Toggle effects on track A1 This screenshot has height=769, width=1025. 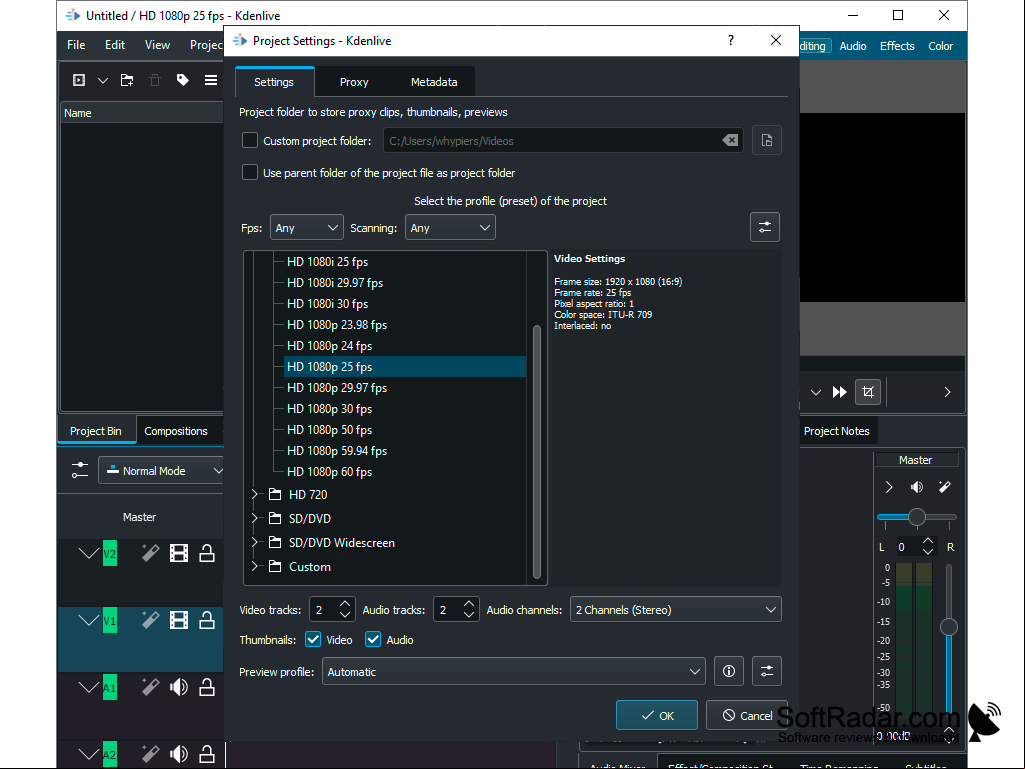(150, 687)
